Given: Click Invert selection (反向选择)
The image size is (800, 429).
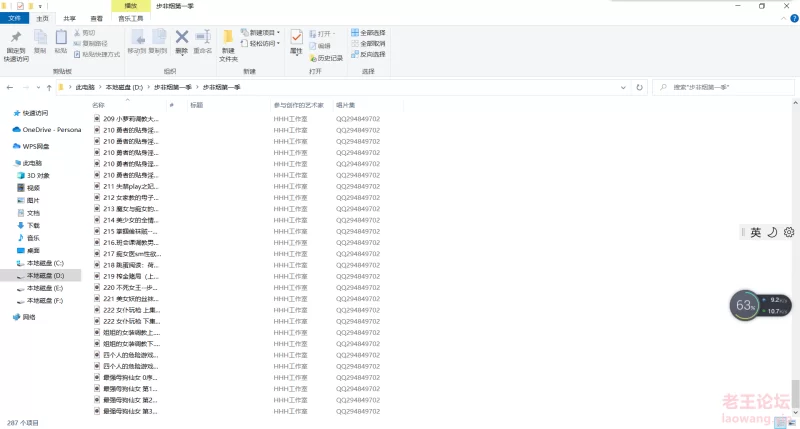Looking at the screenshot, I should click(368, 54).
